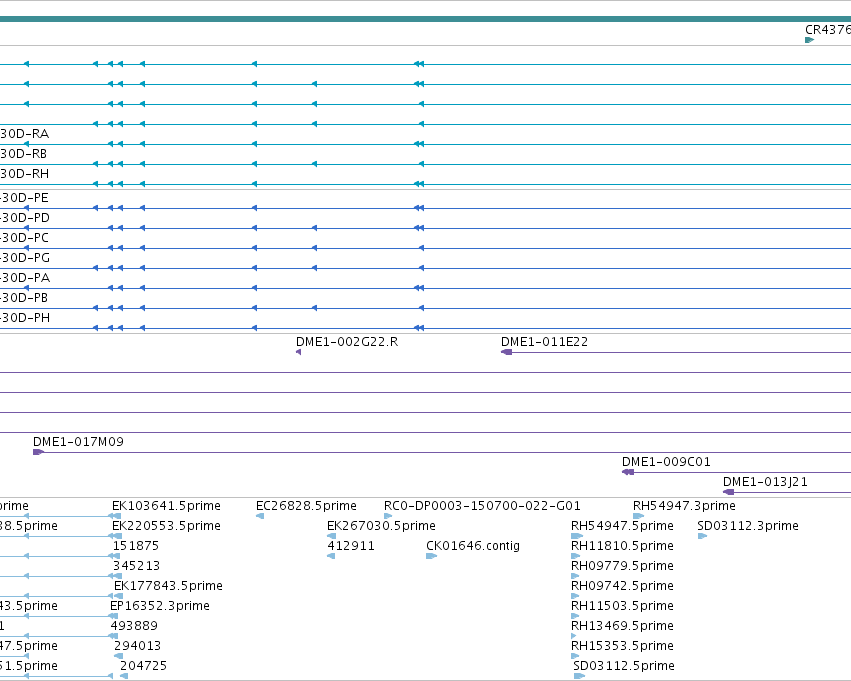Click the 30D-PA protein label
This screenshot has width=851, height=681.
[x=25, y=278]
